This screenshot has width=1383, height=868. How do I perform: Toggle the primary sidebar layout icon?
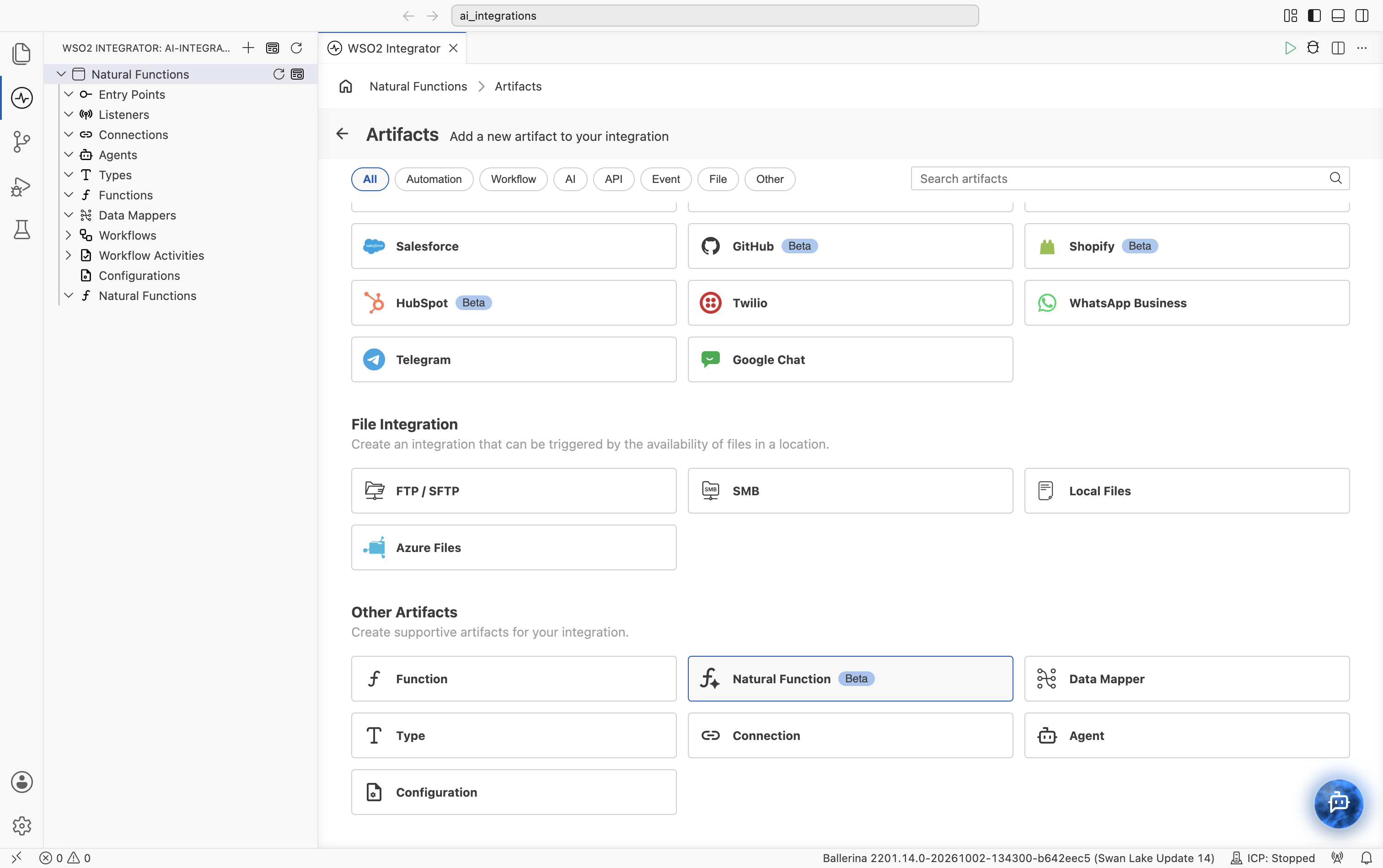coord(1314,16)
